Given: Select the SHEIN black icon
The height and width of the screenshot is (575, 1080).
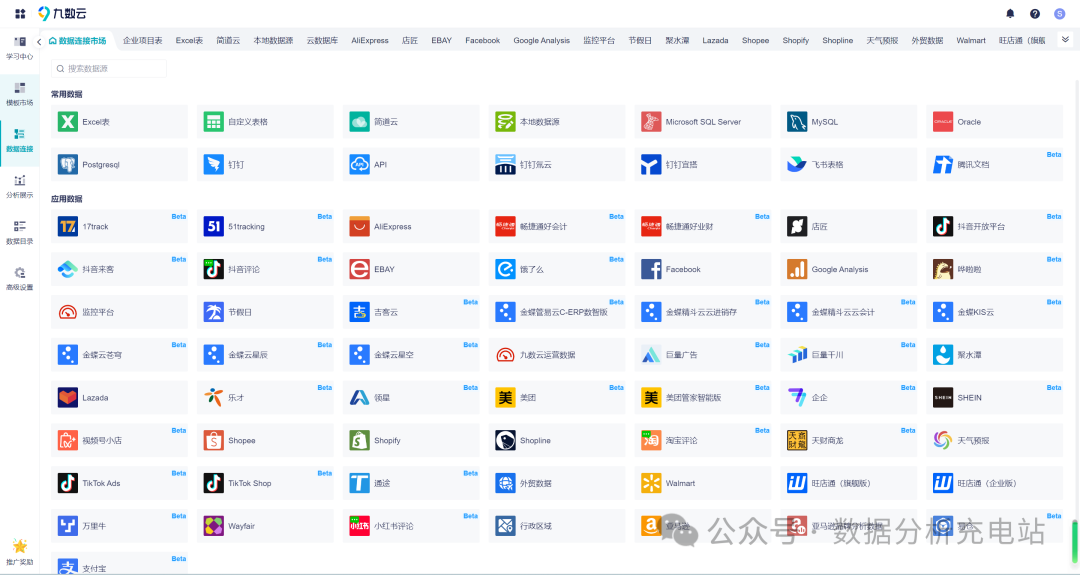Looking at the screenshot, I should pyautogui.click(x=943, y=397).
